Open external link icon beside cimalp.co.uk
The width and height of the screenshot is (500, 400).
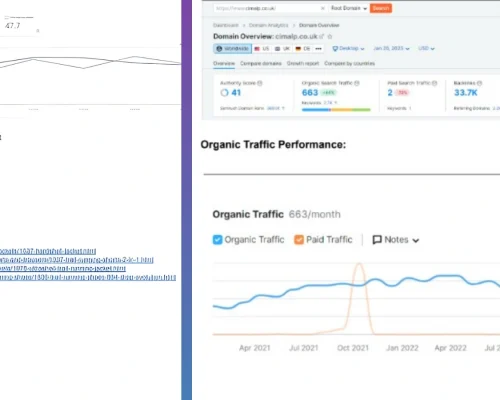coord(322,36)
